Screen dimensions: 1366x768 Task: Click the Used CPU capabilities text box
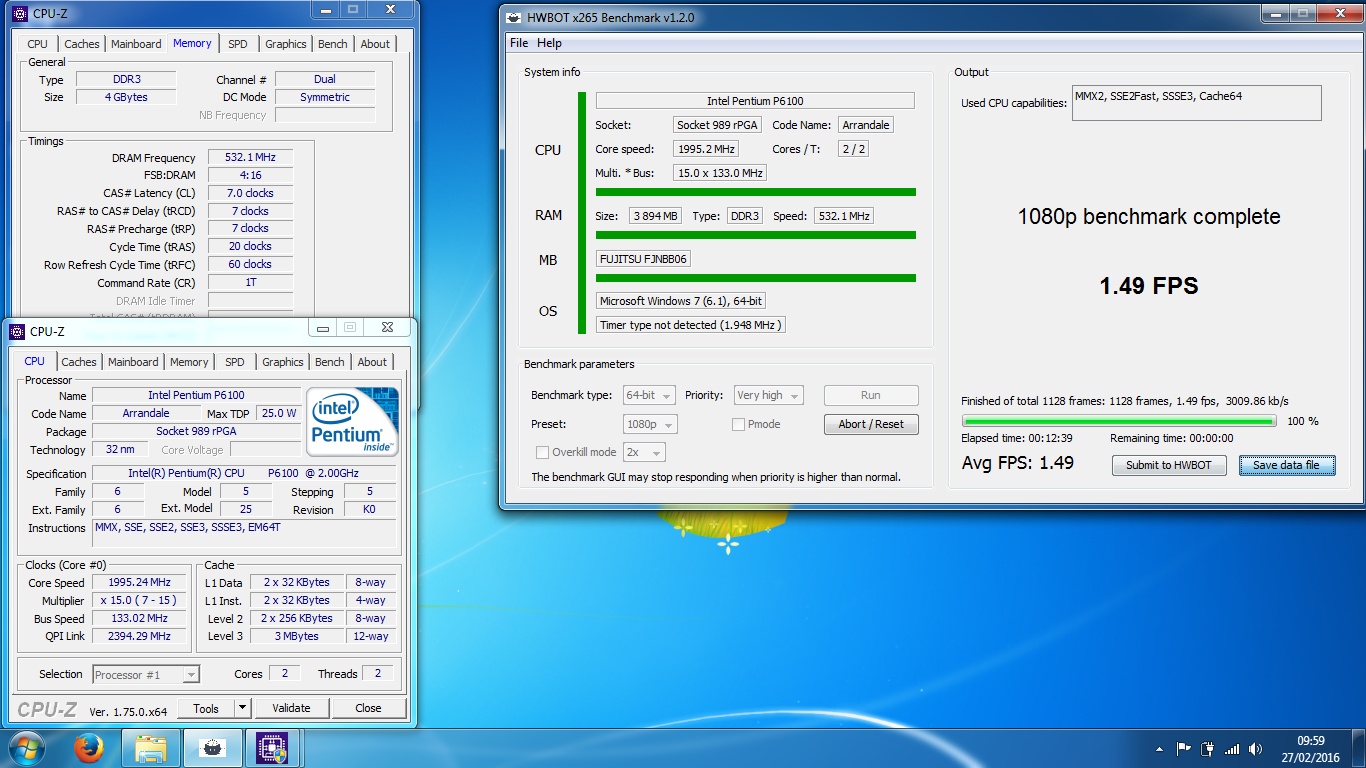click(1197, 103)
